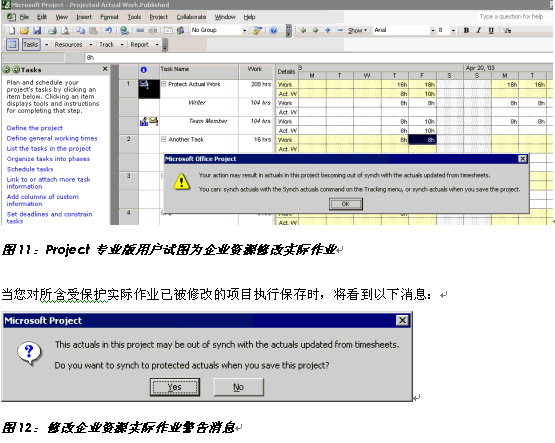Screen dimensions: 555x443
Task: Outdent task with first green arrow
Action: 303,30
